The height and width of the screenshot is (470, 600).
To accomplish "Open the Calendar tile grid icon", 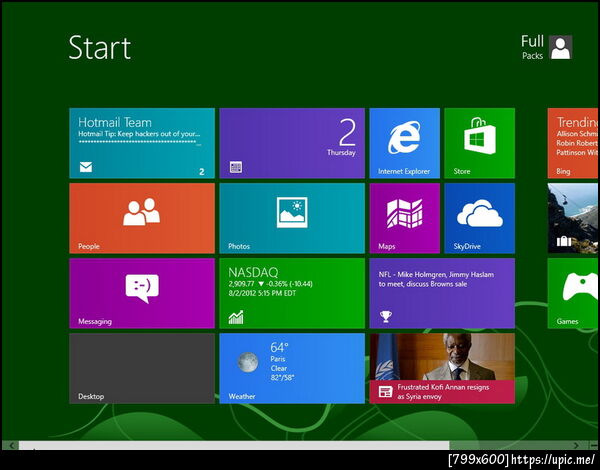I will pyautogui.click(x=236, y=167).
